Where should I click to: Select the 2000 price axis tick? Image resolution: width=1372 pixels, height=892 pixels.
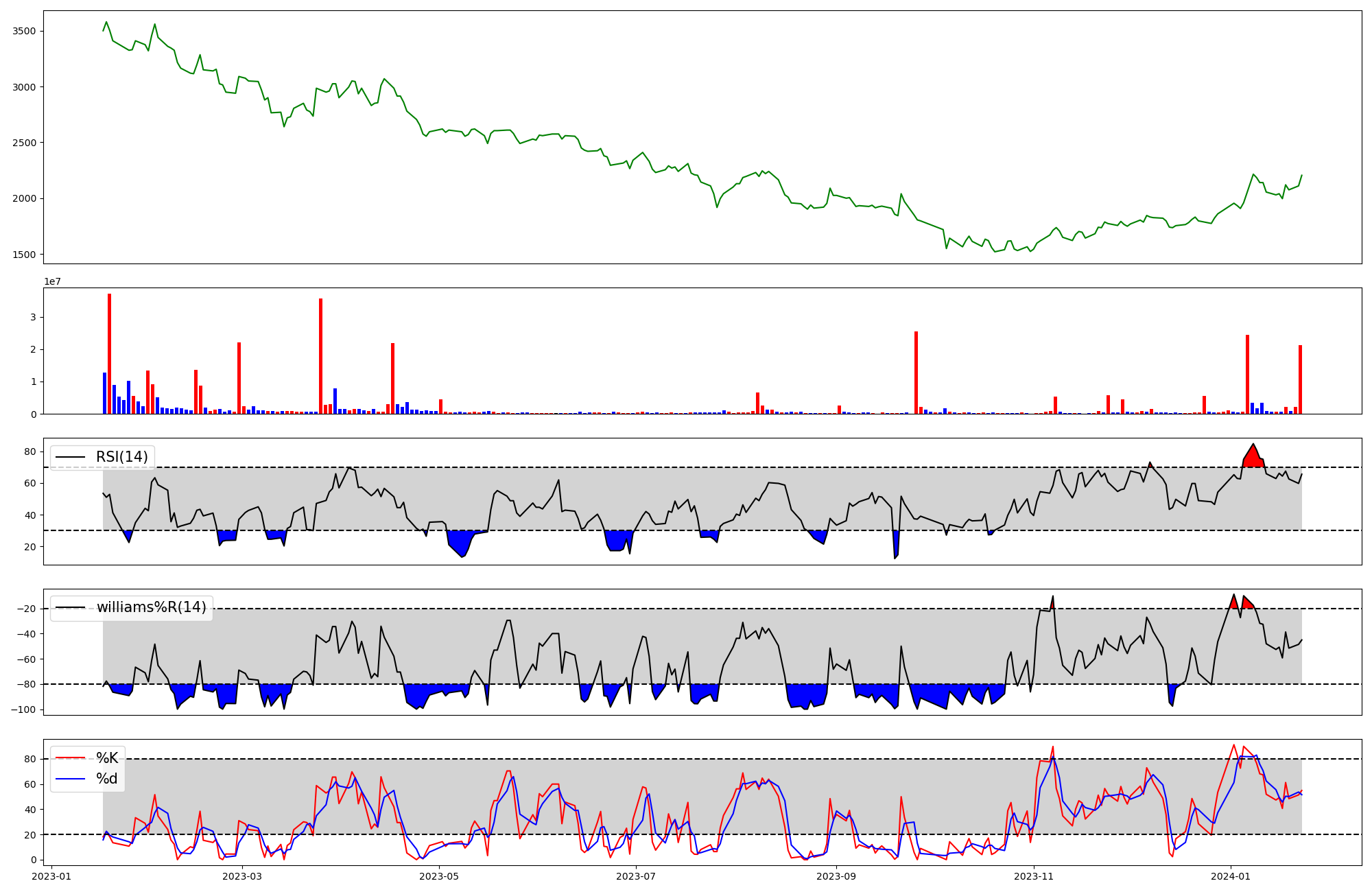(24, 199)
